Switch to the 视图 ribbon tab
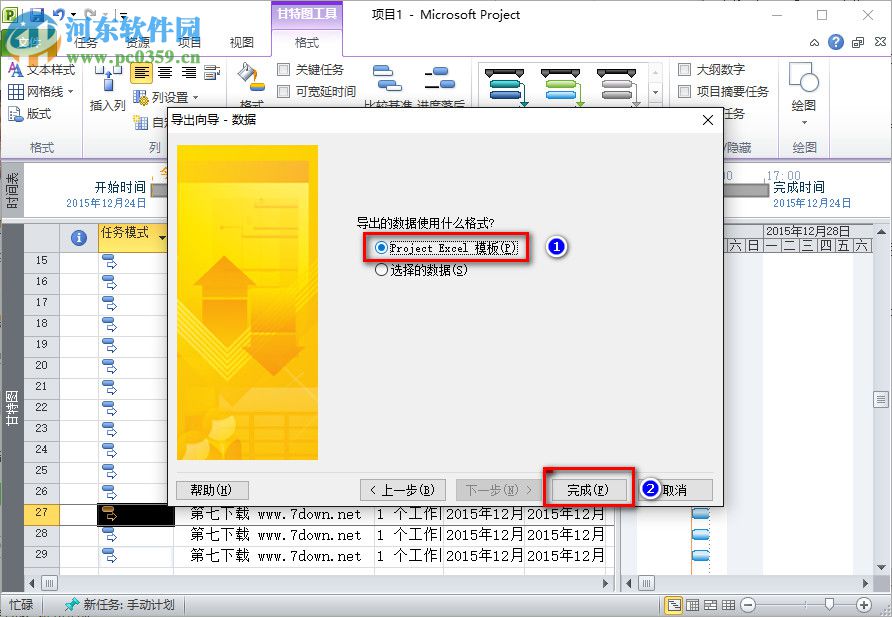 click(x=240, y=42)
